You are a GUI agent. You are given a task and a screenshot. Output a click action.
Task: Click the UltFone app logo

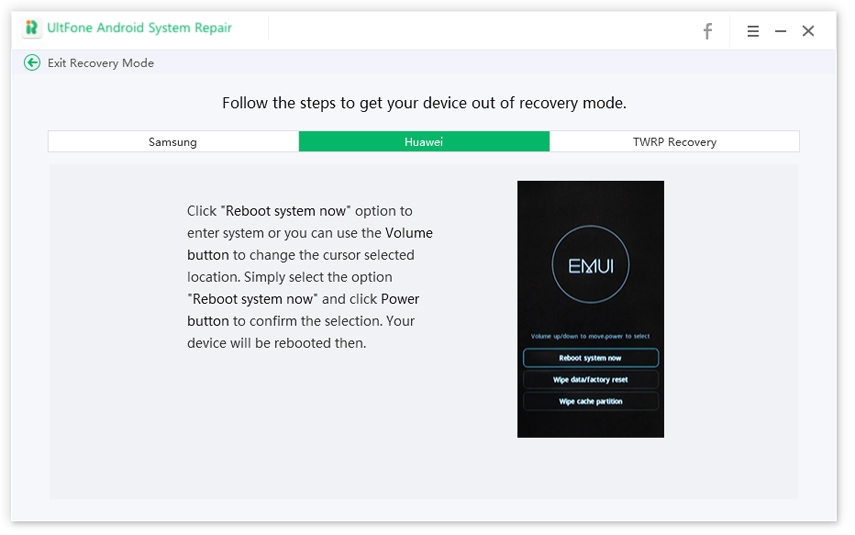point(32,28)
